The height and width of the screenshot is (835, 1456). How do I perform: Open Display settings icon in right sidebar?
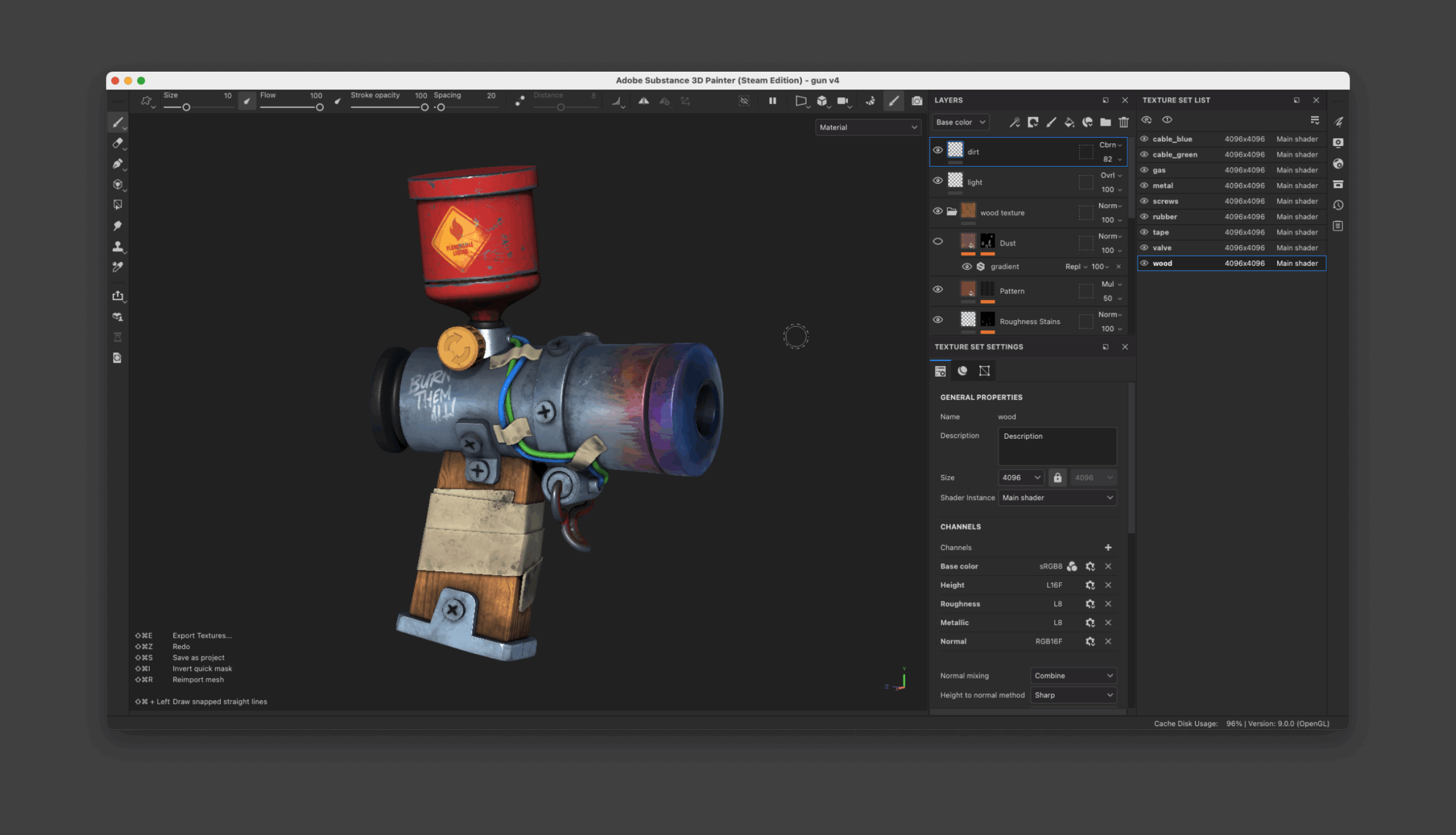click(x=1338, y=143)
